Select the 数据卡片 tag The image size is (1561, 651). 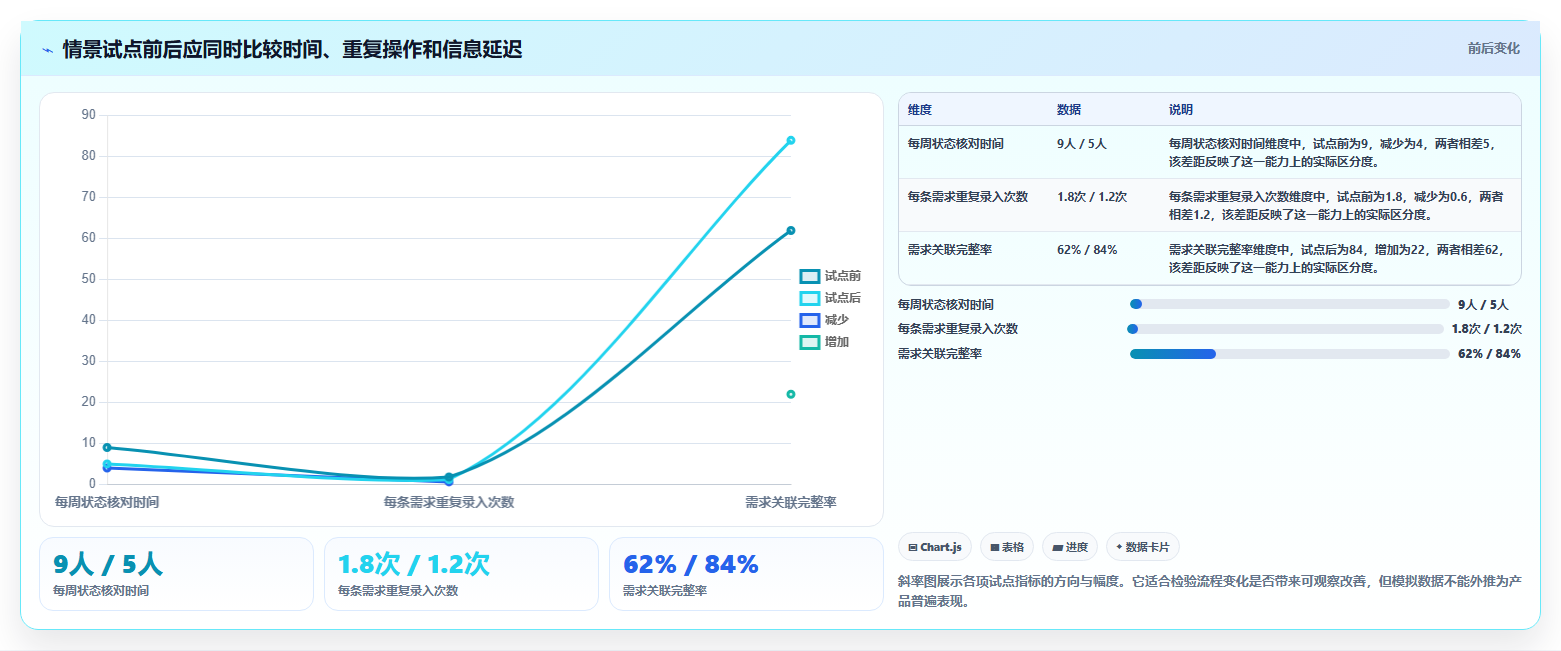pos(1142,547)
